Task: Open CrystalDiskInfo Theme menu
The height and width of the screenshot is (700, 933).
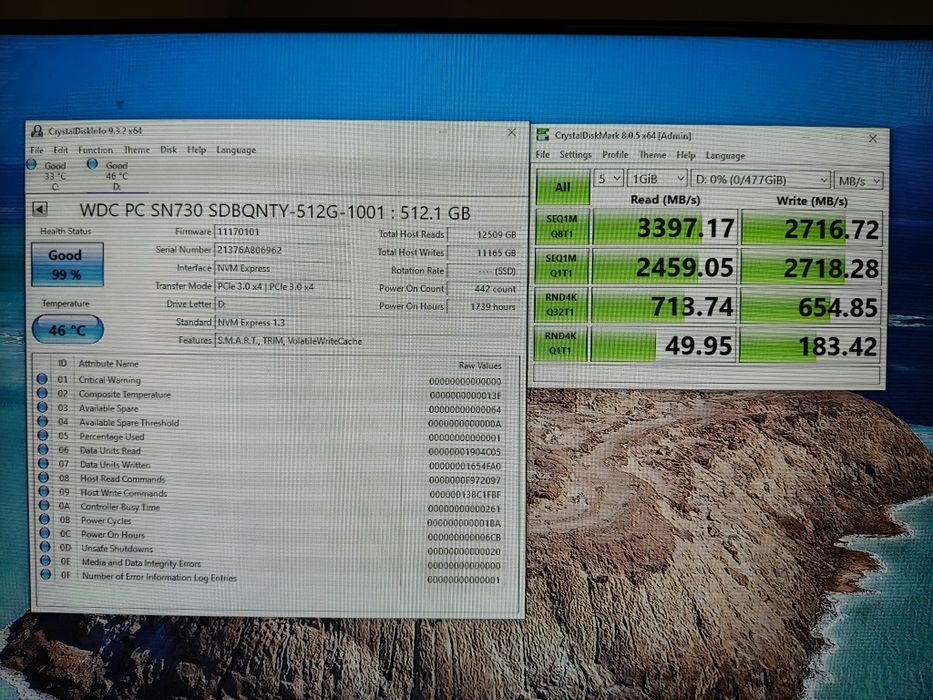Action: click(137, 150)
